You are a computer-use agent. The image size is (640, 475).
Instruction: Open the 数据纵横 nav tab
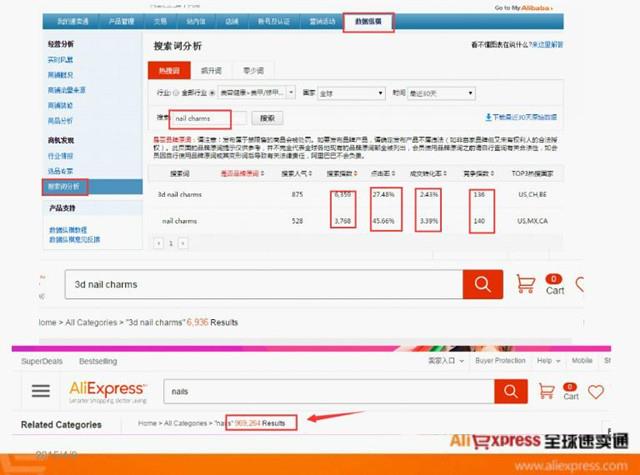(368, 22)
